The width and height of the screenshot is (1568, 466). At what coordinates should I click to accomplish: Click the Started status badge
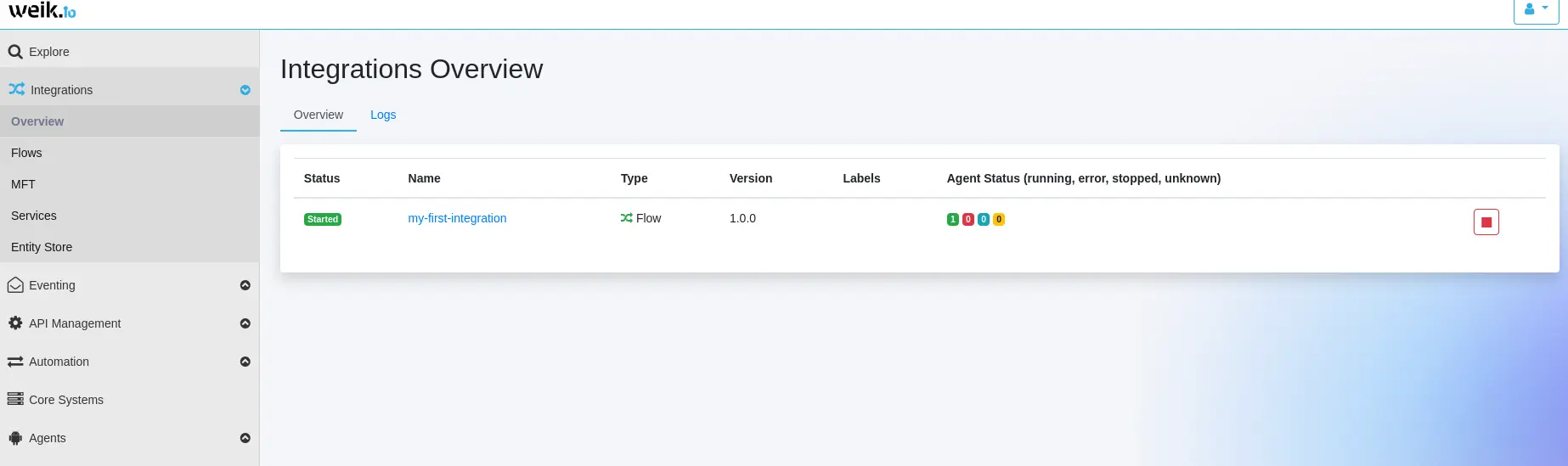pyautogui.click(x=323, y=219)
